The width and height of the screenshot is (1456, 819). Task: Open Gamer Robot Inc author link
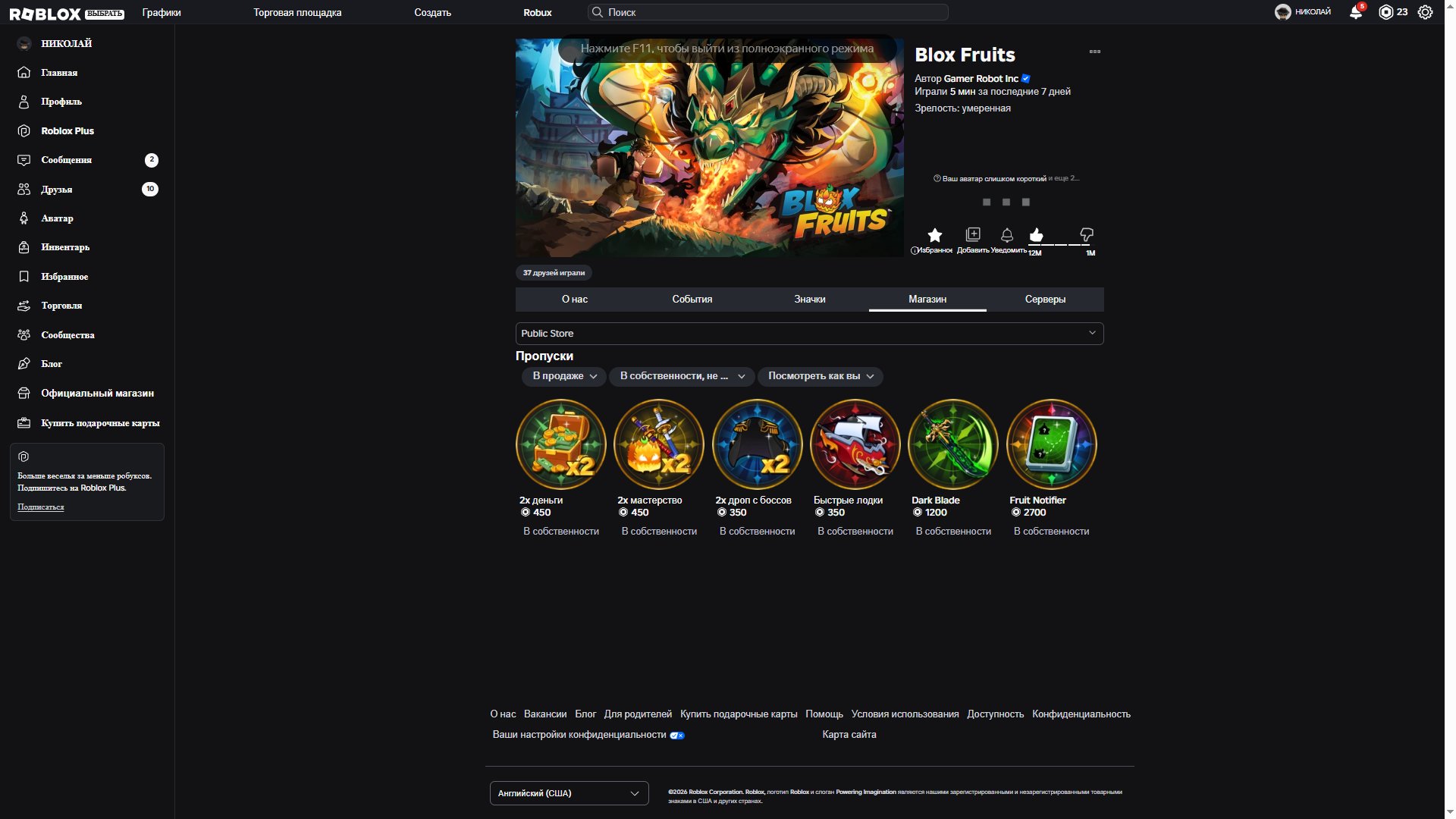(x=981, y=79)
